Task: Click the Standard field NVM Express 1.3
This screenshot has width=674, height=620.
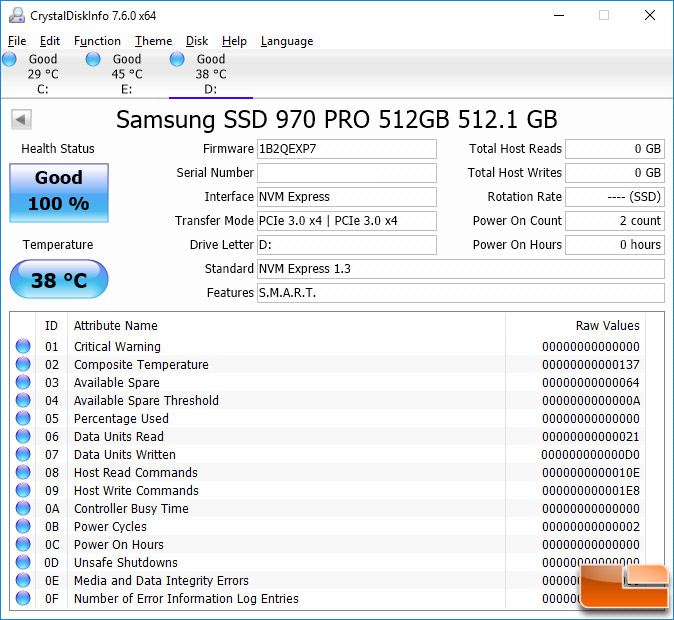Action: point(461,269)
